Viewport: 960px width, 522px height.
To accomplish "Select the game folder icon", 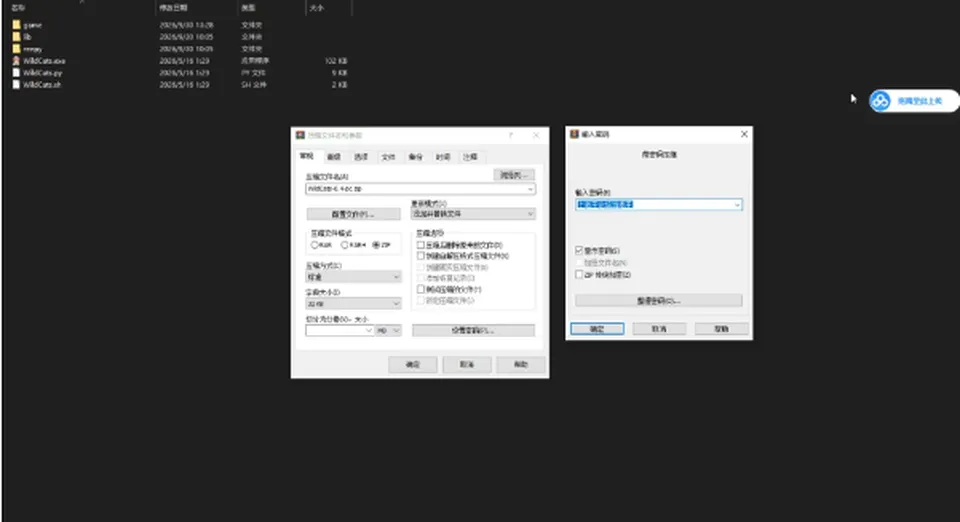I will (x=17, y=25).
